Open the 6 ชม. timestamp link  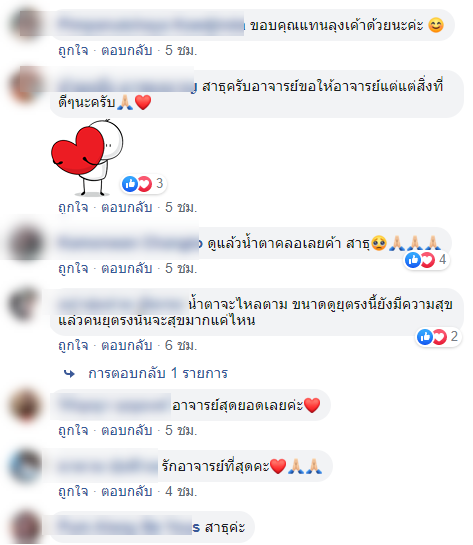click(x=181, y=345)
